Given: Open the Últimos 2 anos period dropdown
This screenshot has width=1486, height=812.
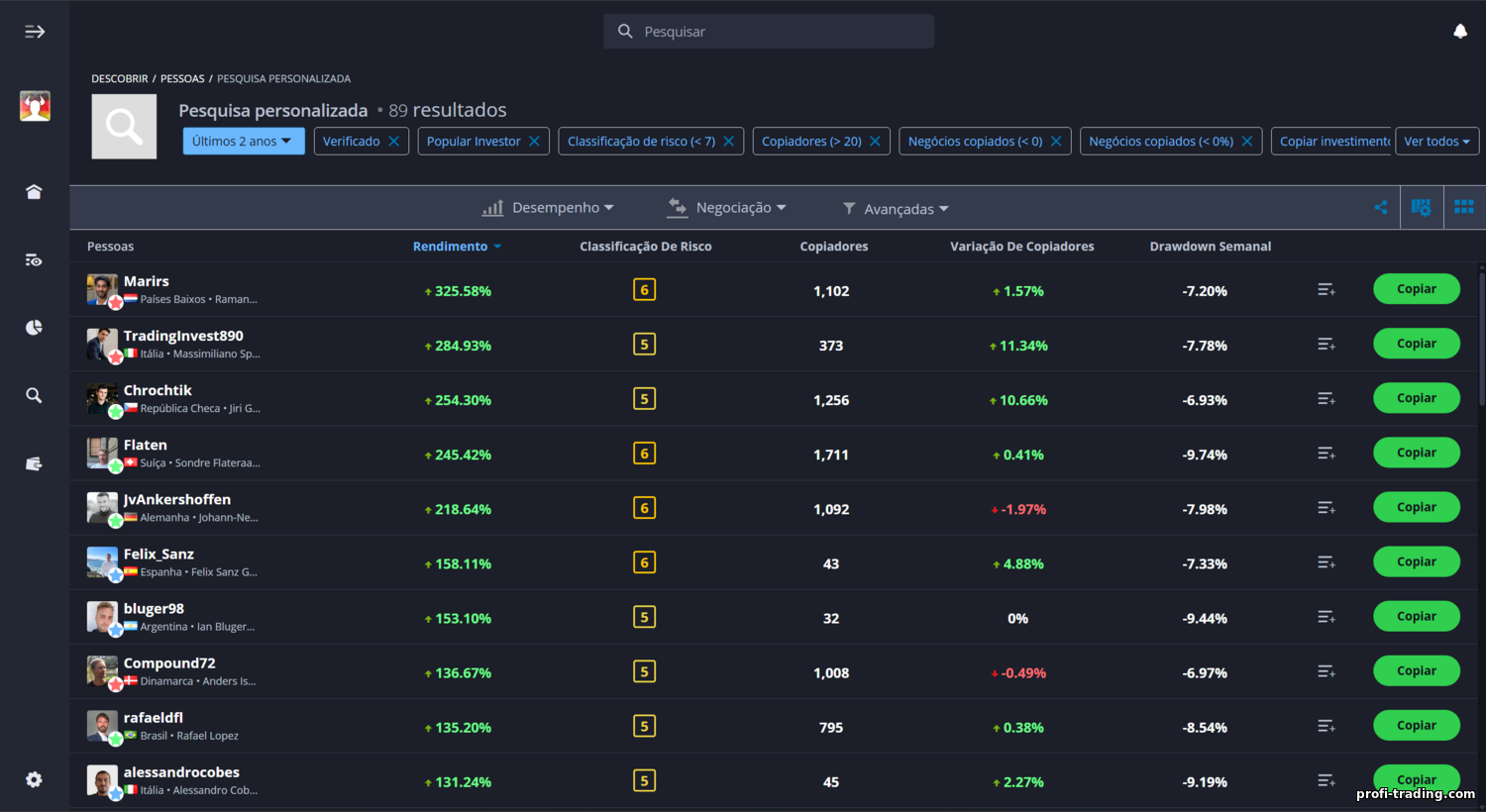Looking at the screenshot, I should [243, 142].
